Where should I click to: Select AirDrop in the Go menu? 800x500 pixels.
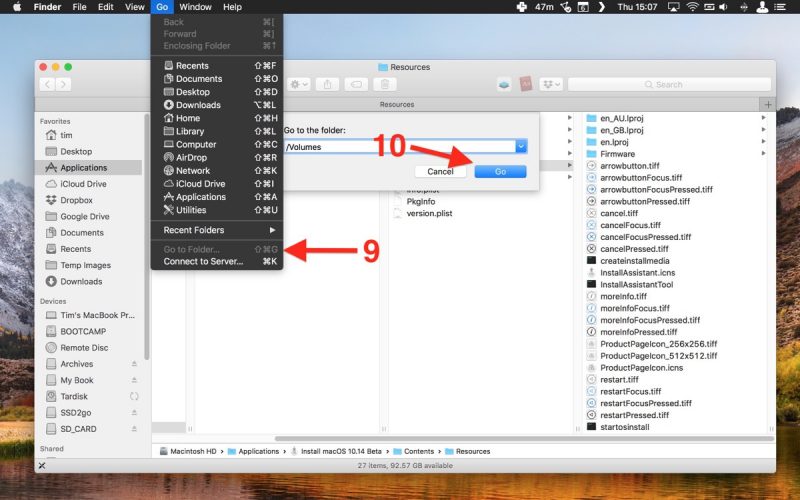tap(217, 157)
